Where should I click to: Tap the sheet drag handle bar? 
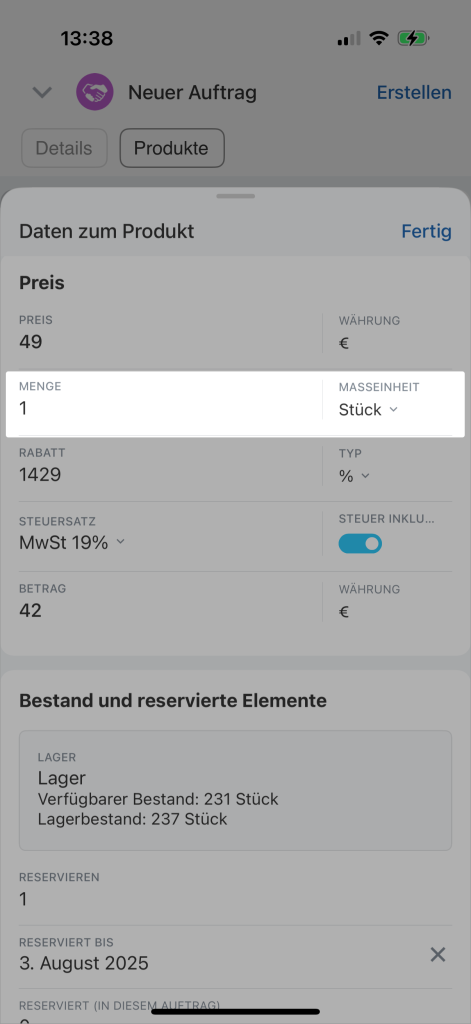tap(236, 195)
